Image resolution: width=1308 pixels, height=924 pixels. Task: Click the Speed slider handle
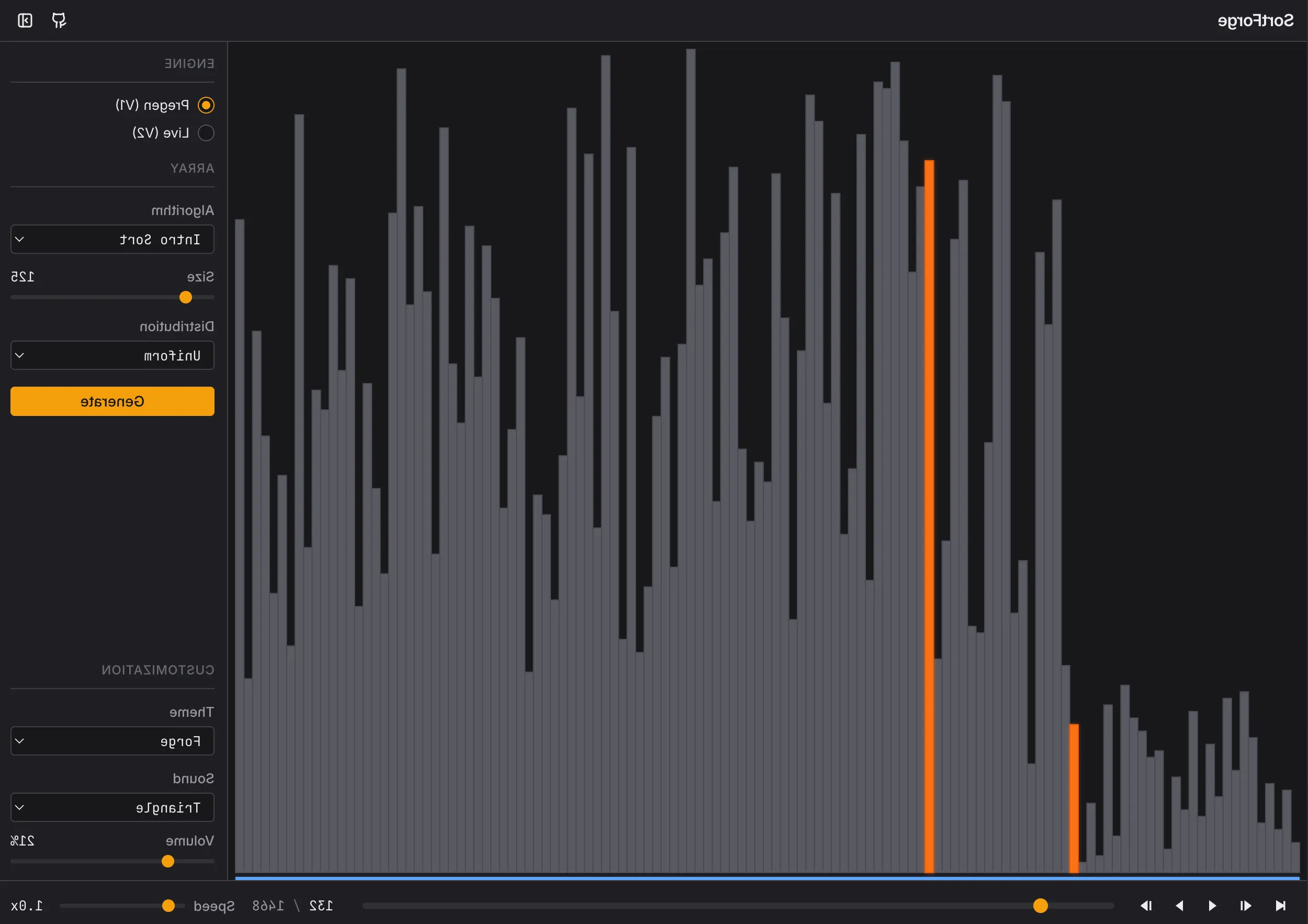pos(168,906)
